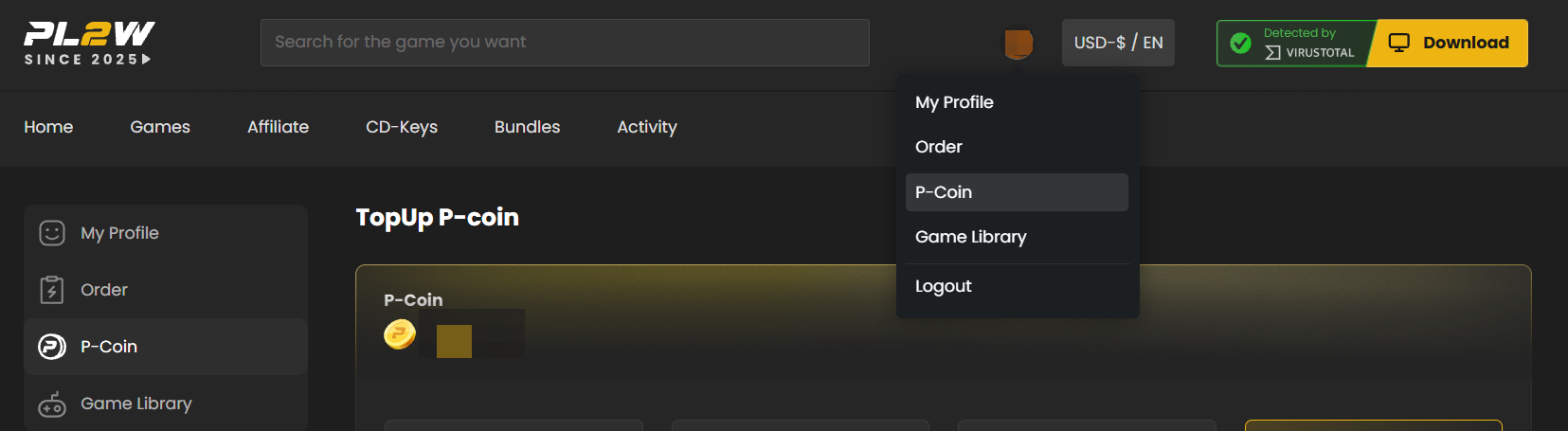Open the Affiliate nav link
Viewport: 1568px width, 431px height.
point(278,127)
